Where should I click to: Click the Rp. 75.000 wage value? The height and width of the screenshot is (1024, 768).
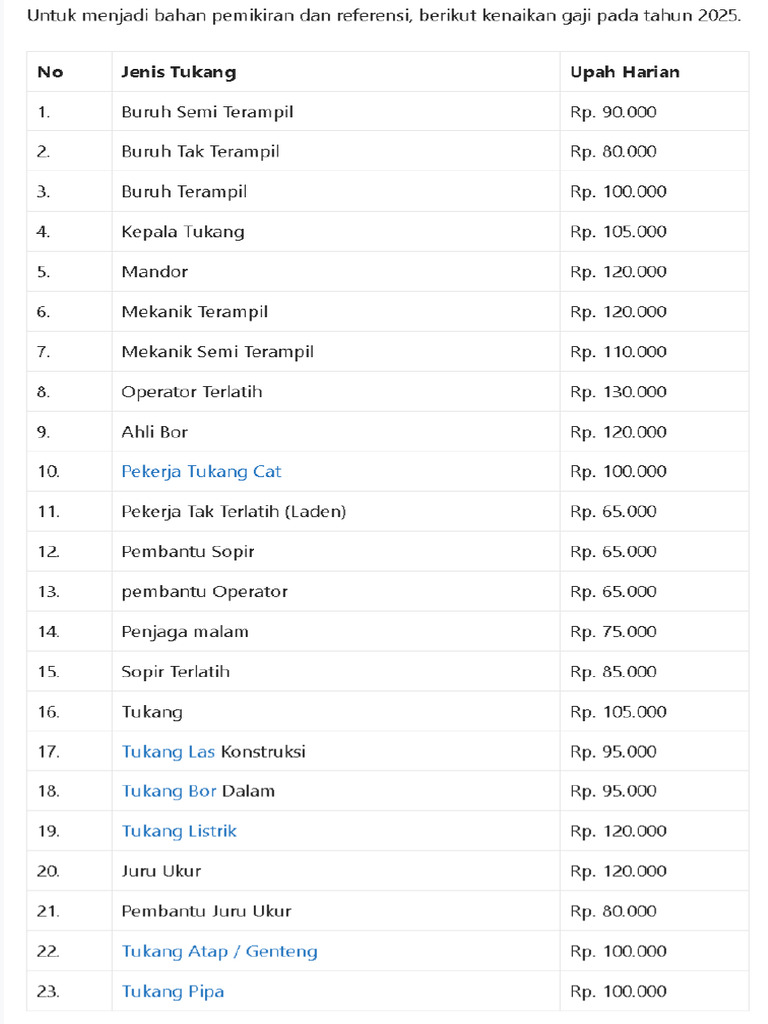613,632
